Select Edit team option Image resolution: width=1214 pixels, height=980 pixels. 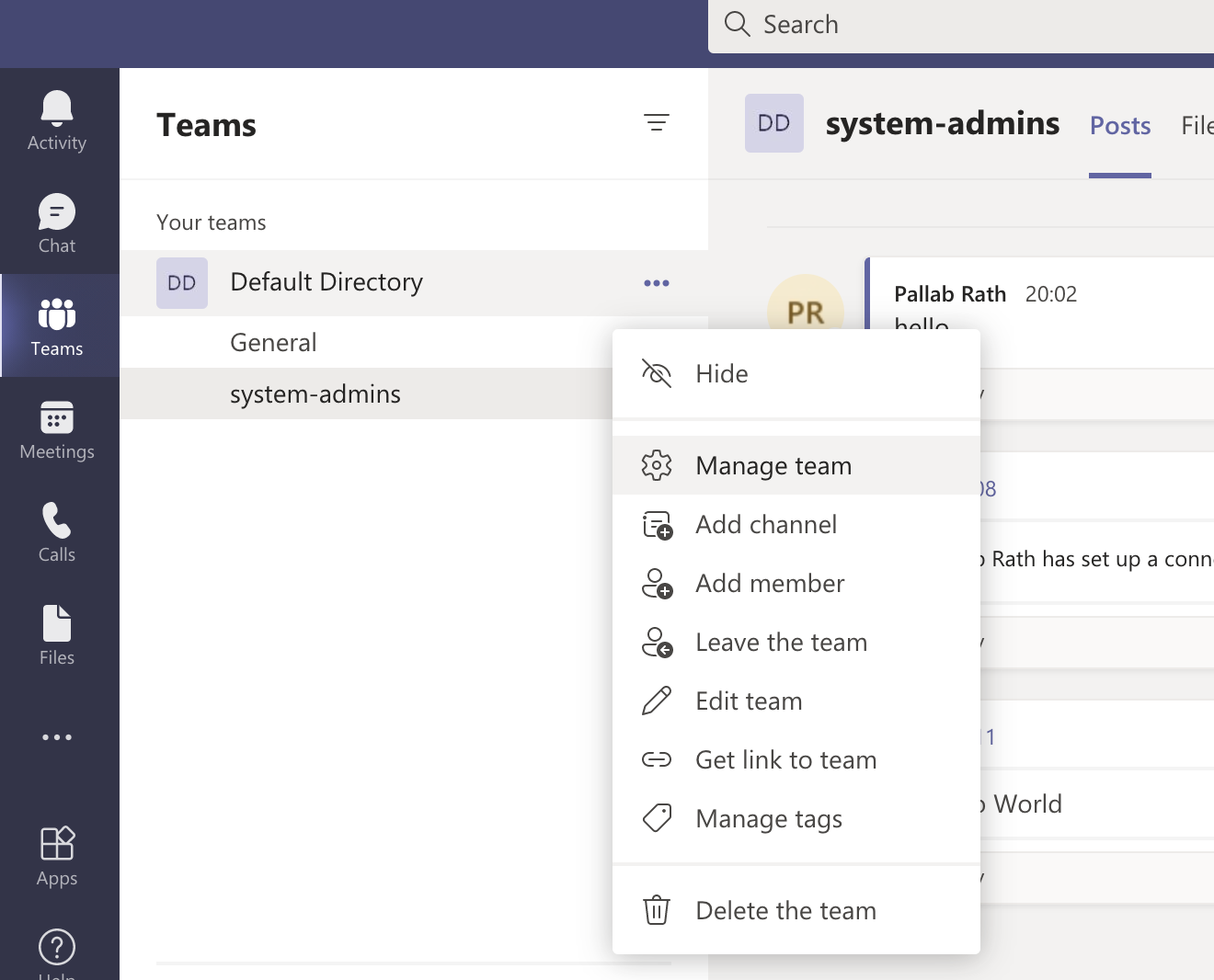pyautogui.click(x=796, y=701)
